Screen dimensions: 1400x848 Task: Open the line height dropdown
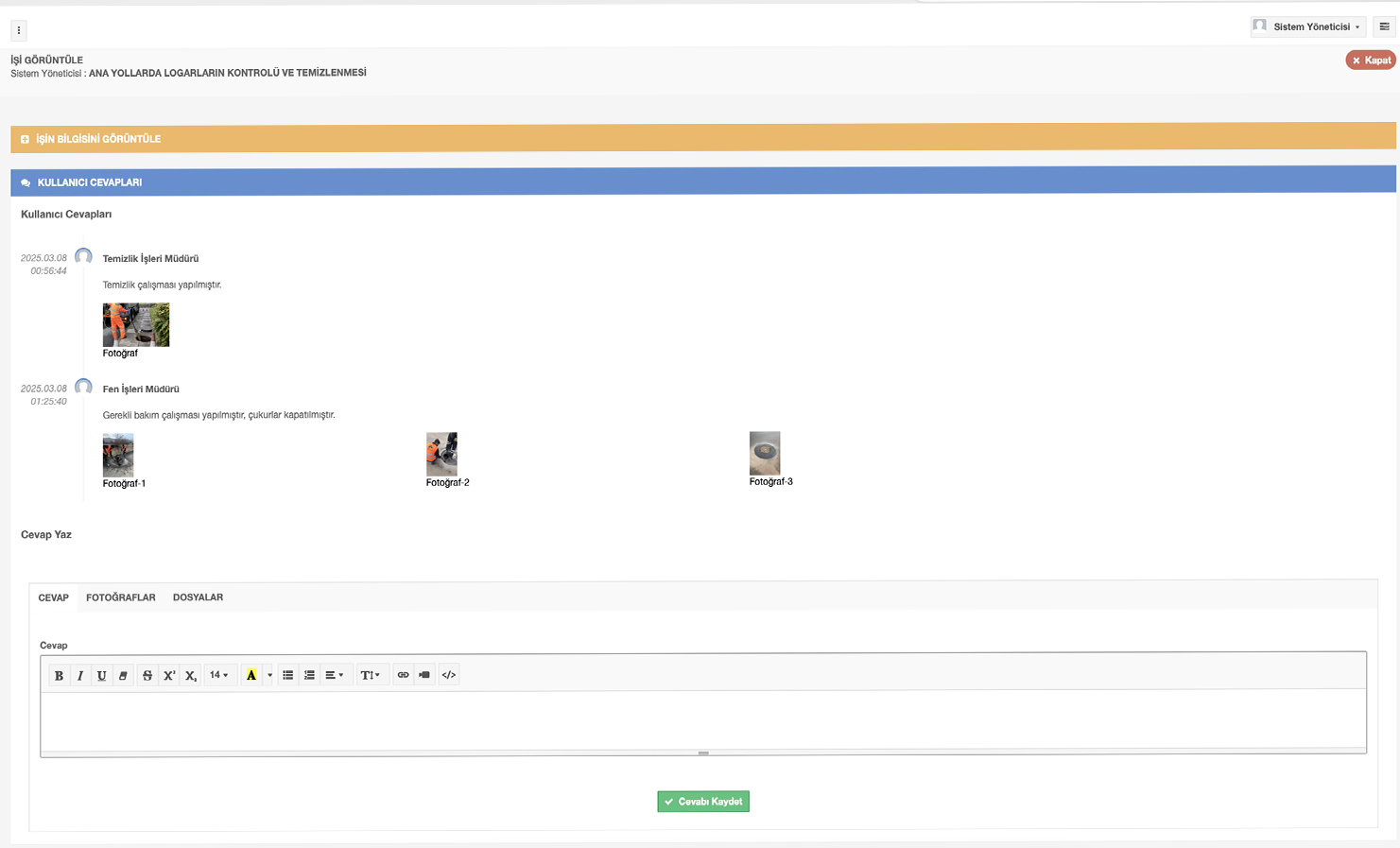pyautogui.click(x=370, y=675)
